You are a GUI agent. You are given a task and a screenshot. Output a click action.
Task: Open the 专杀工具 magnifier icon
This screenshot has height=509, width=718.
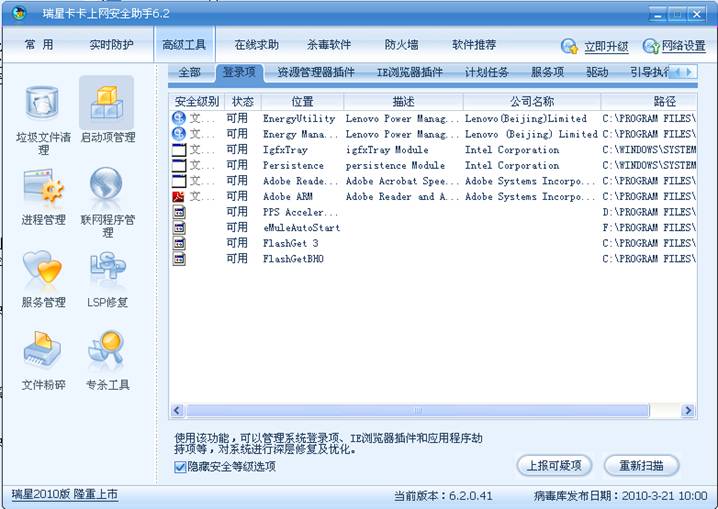(x=106, y=349)
